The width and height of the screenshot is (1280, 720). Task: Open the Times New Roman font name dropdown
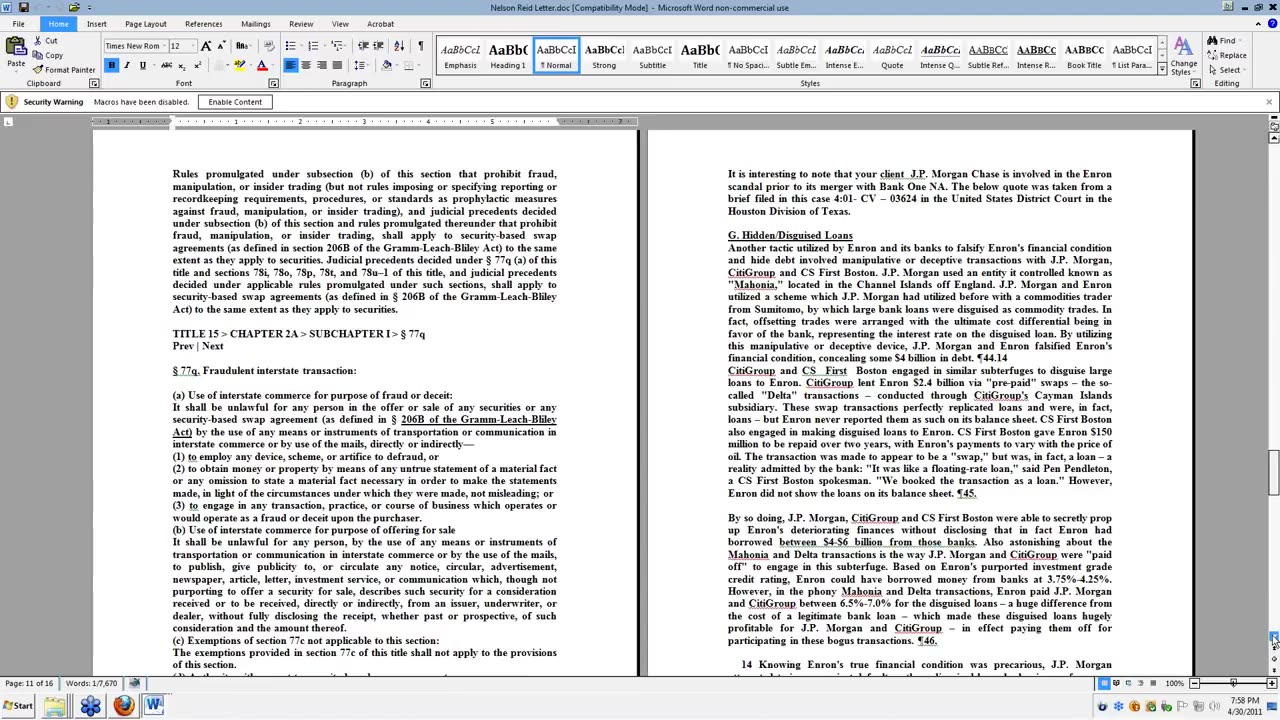164,46
